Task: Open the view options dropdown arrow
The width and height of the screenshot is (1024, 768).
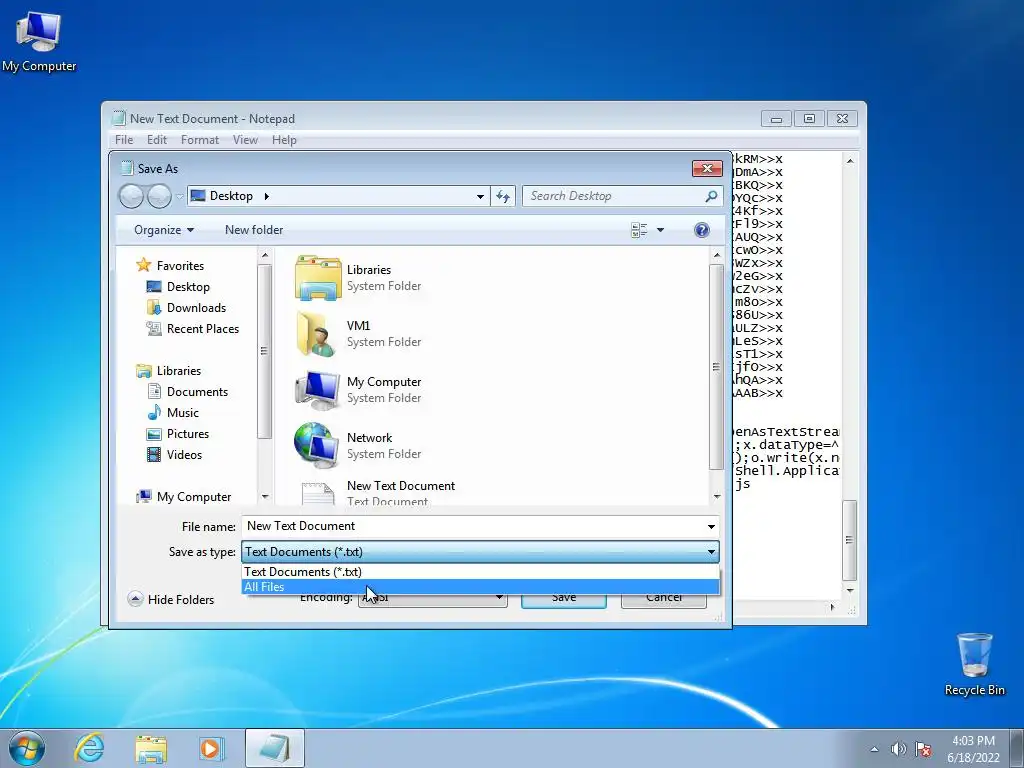Action: [660, 230]
